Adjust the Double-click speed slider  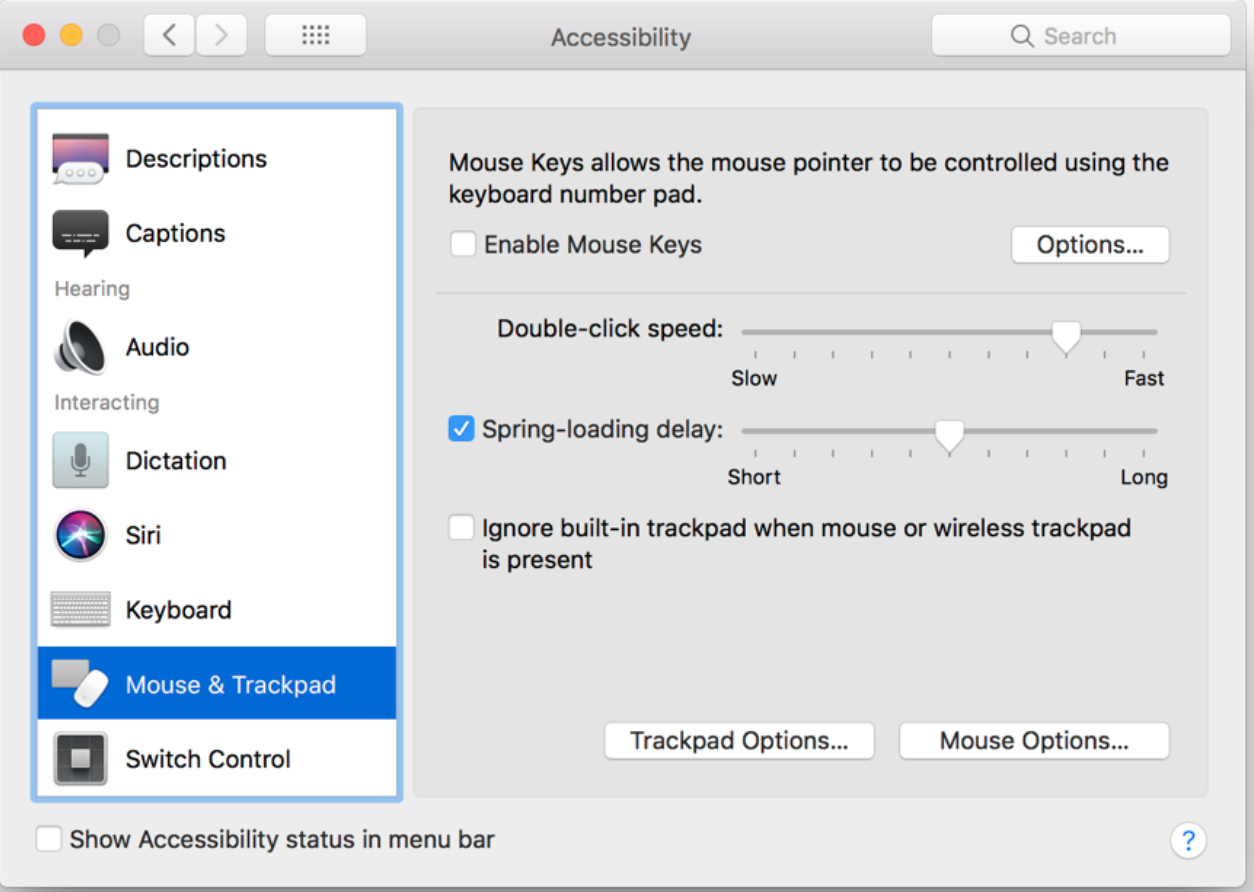[x=1065, y=333]
